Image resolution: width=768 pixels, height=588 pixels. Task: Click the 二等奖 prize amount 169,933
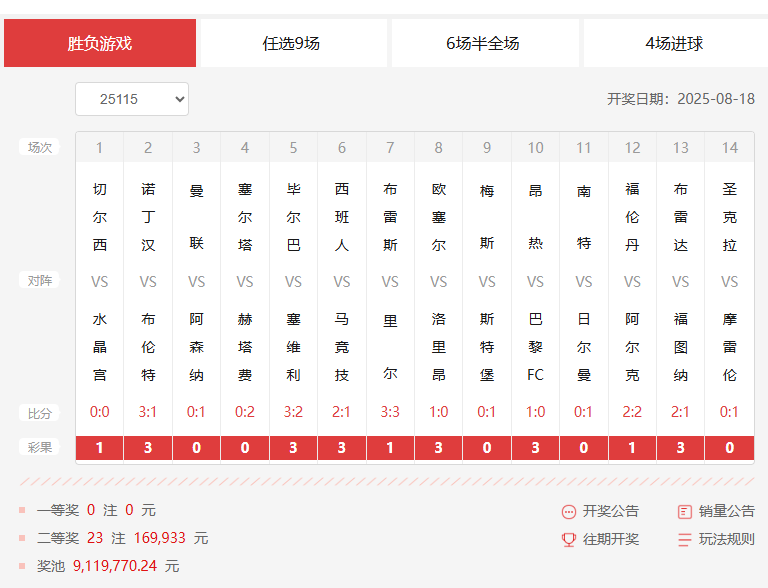coord(160,538)
